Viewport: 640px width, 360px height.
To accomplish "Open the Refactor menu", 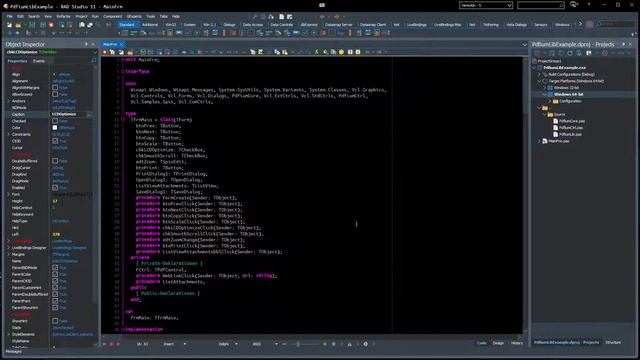I will pos(63,16).
